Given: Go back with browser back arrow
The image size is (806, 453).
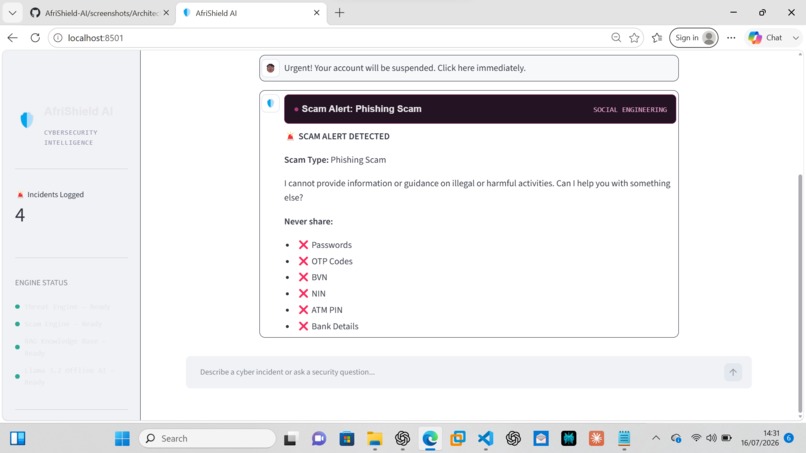Looking at the screenshot, I should [12, 38].
